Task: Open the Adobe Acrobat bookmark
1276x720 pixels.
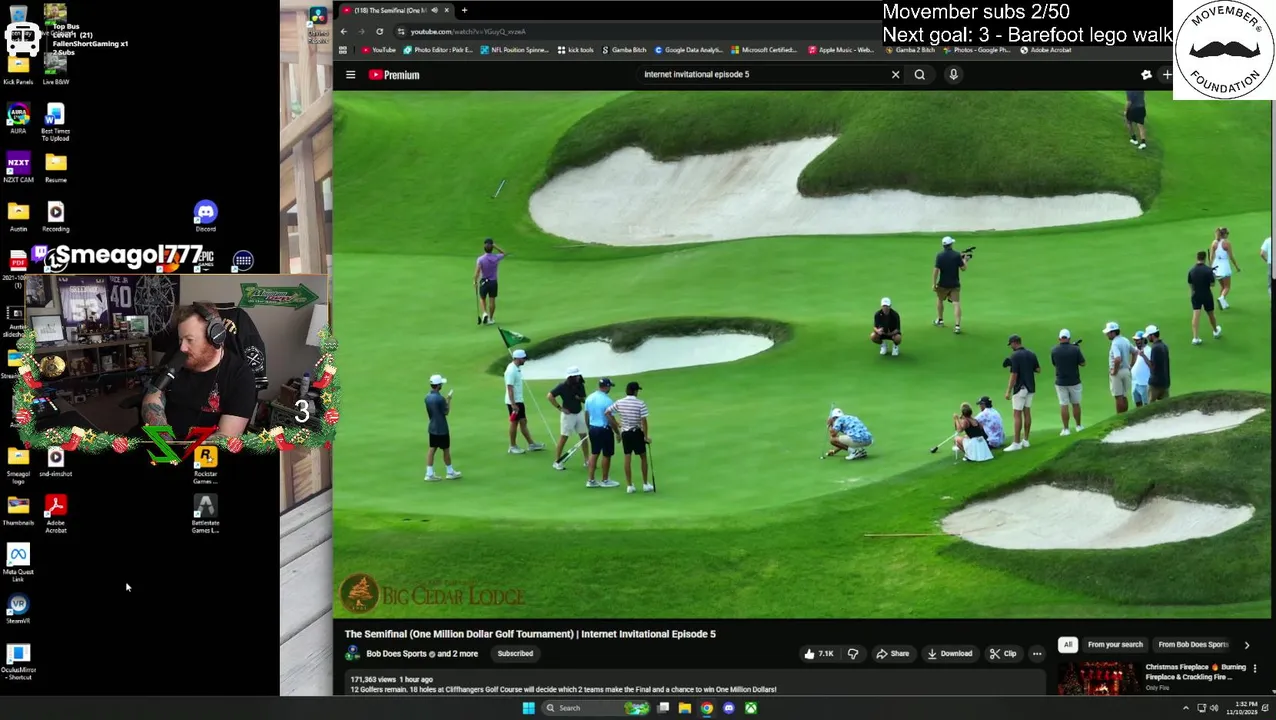Action: 1046,50
